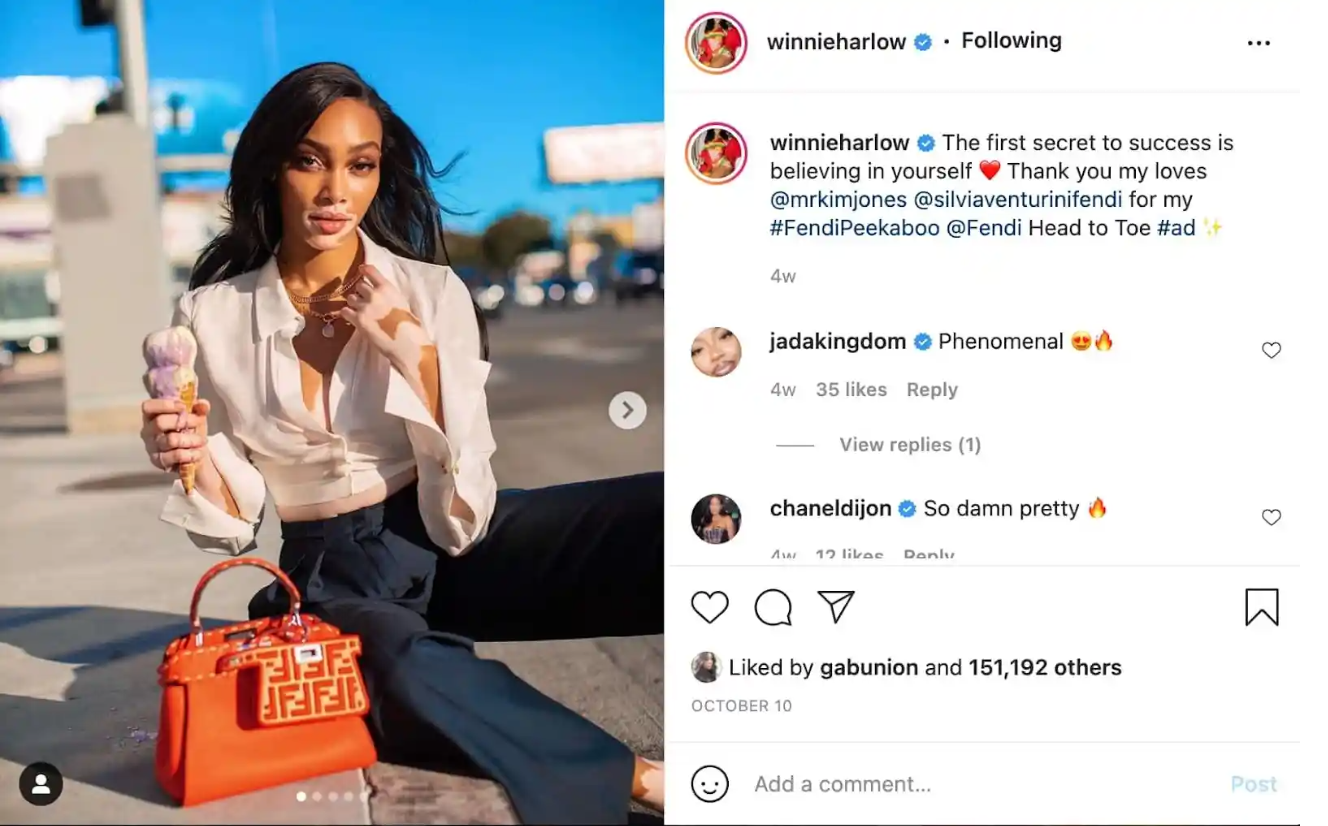Open winnieharlow profile picture in header
This screenshot has height=826, width=1328.
(x=716, y=43)
